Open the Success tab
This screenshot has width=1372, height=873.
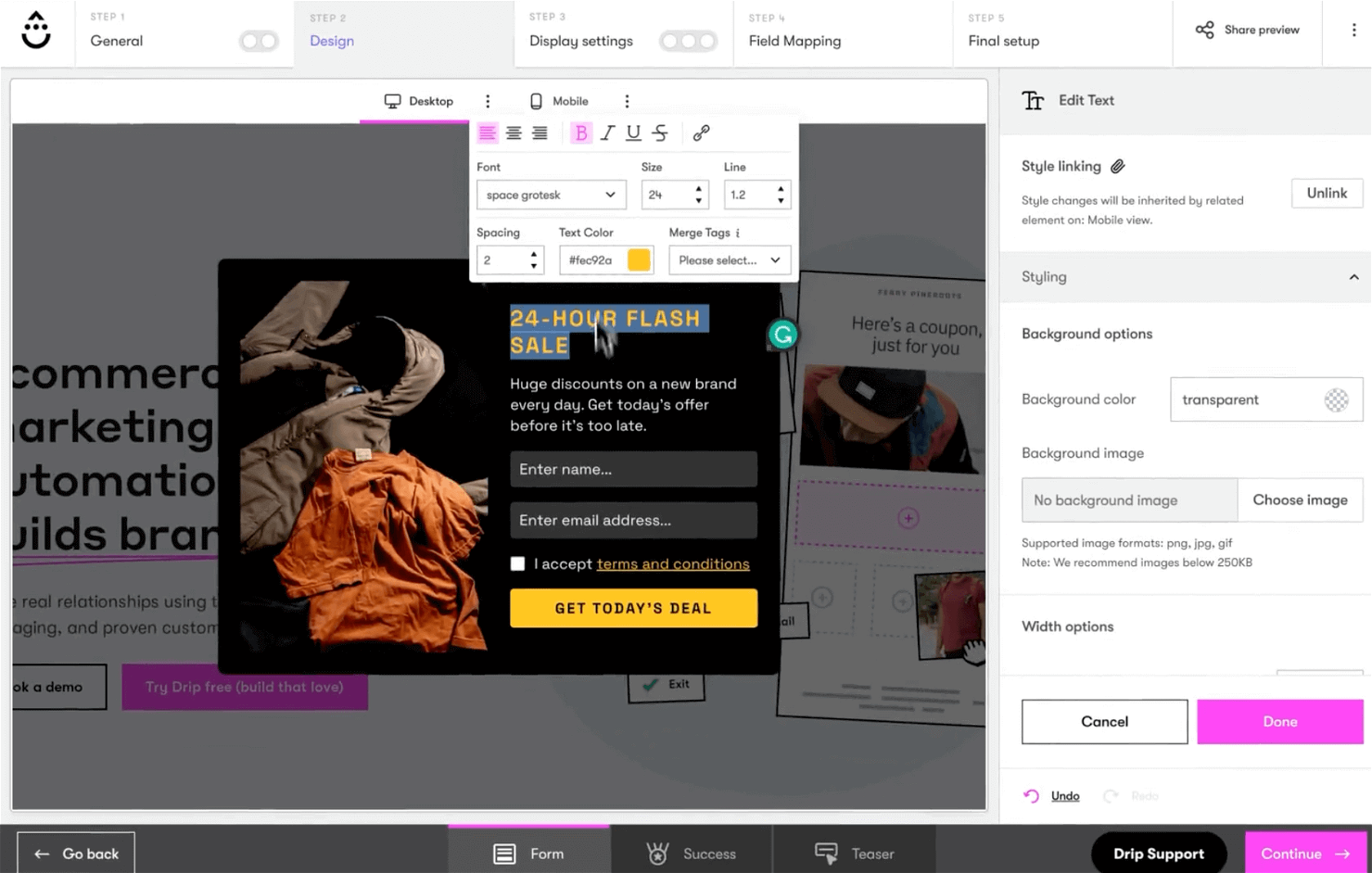coord(691,854)
